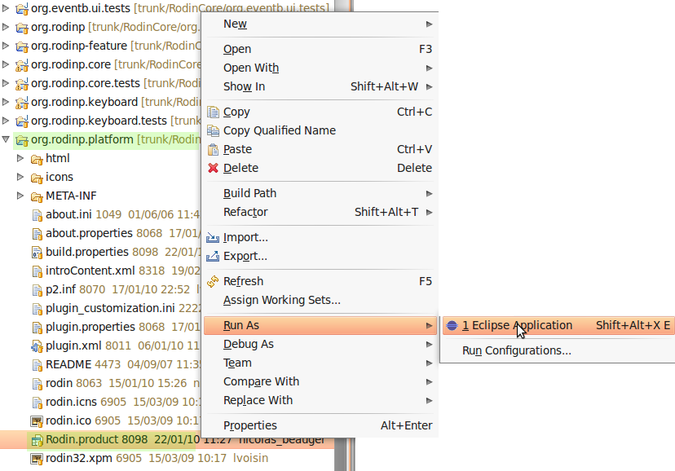
Task: Open the Build Path submenu
Action: click(319, 193)
